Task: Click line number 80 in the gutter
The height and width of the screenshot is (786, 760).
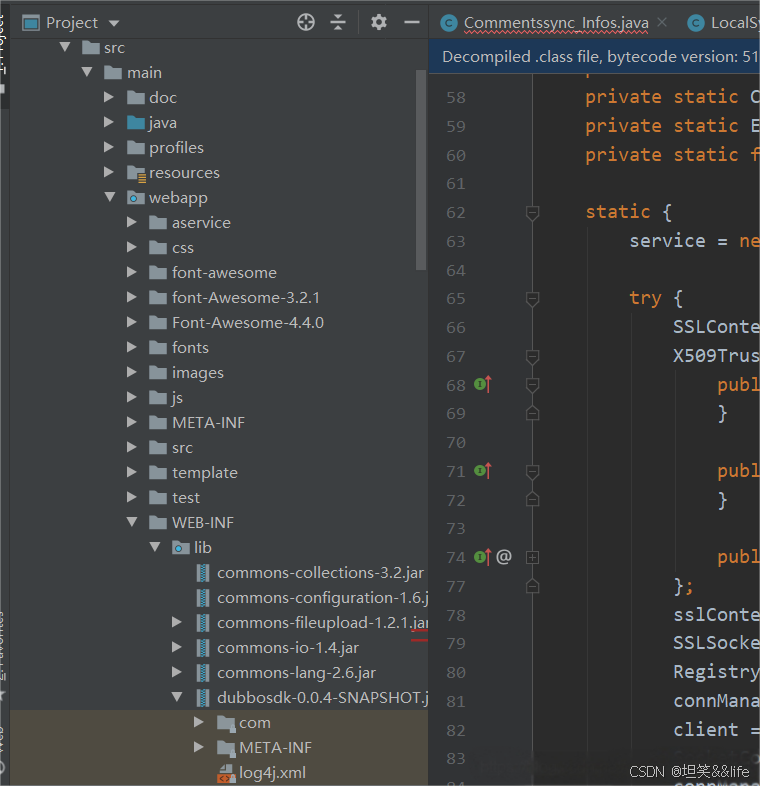Action: [x=456, y=672]
